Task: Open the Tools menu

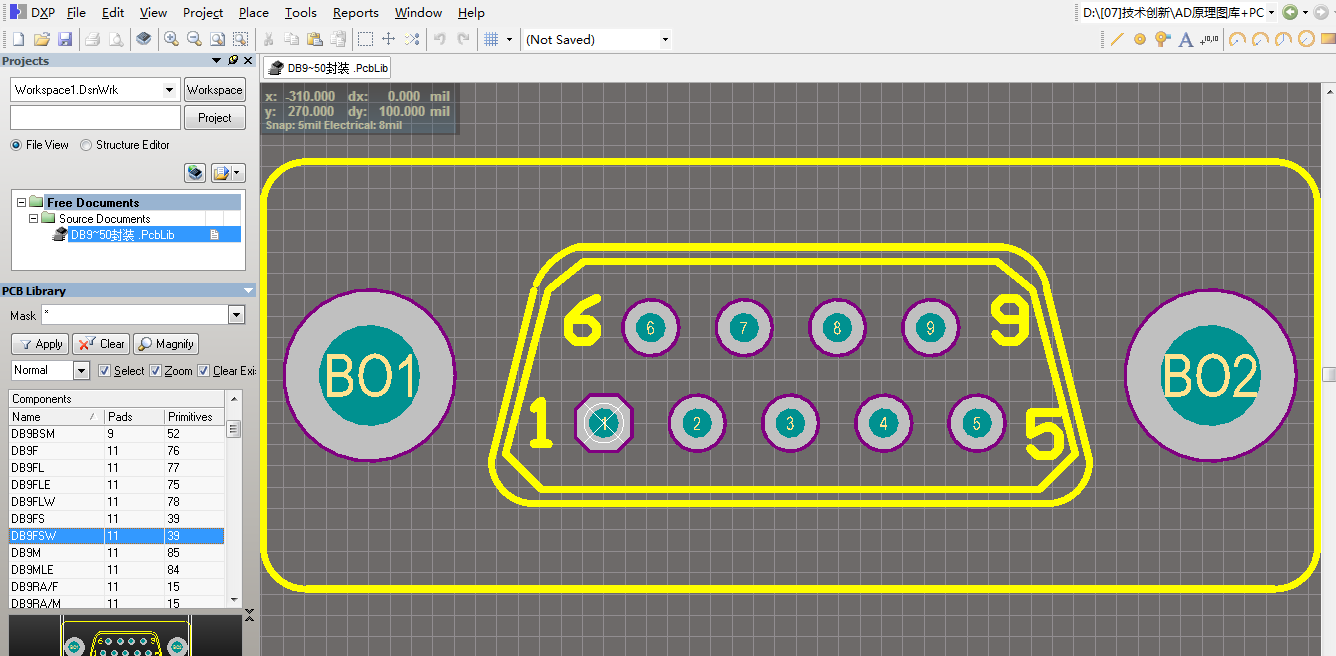Action: click(301, 12)
